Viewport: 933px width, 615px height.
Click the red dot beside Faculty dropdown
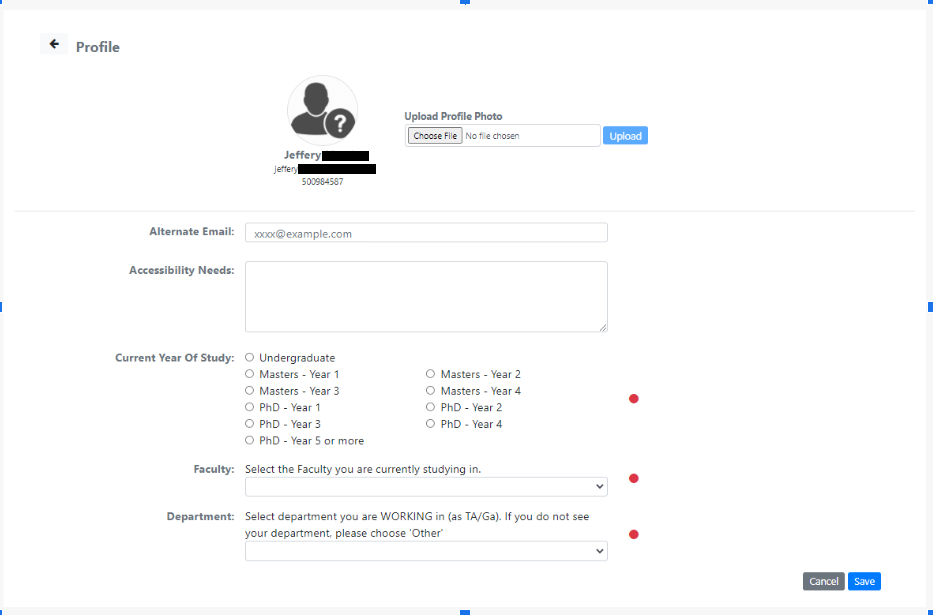click(x=633, y=478)
